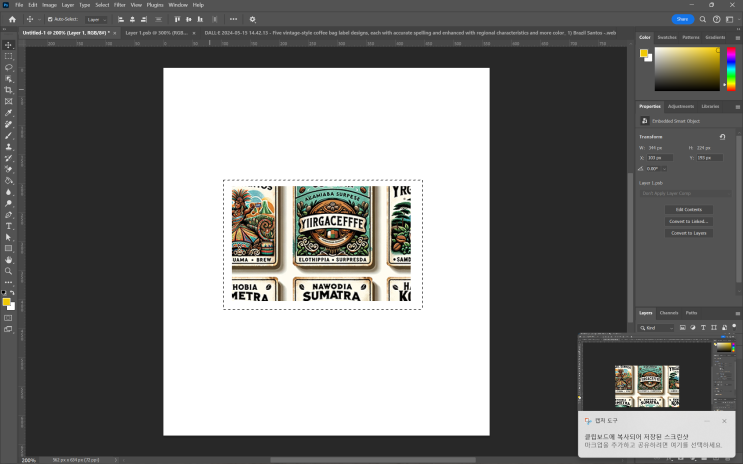743x464 pixels.
Task: Select the Hand tool
Action: click(9, 260)
